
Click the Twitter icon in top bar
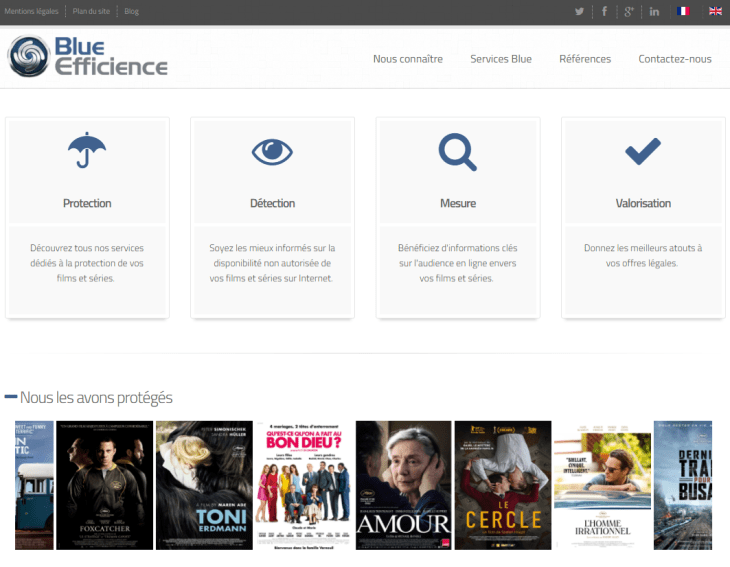(x=579, y=12)
